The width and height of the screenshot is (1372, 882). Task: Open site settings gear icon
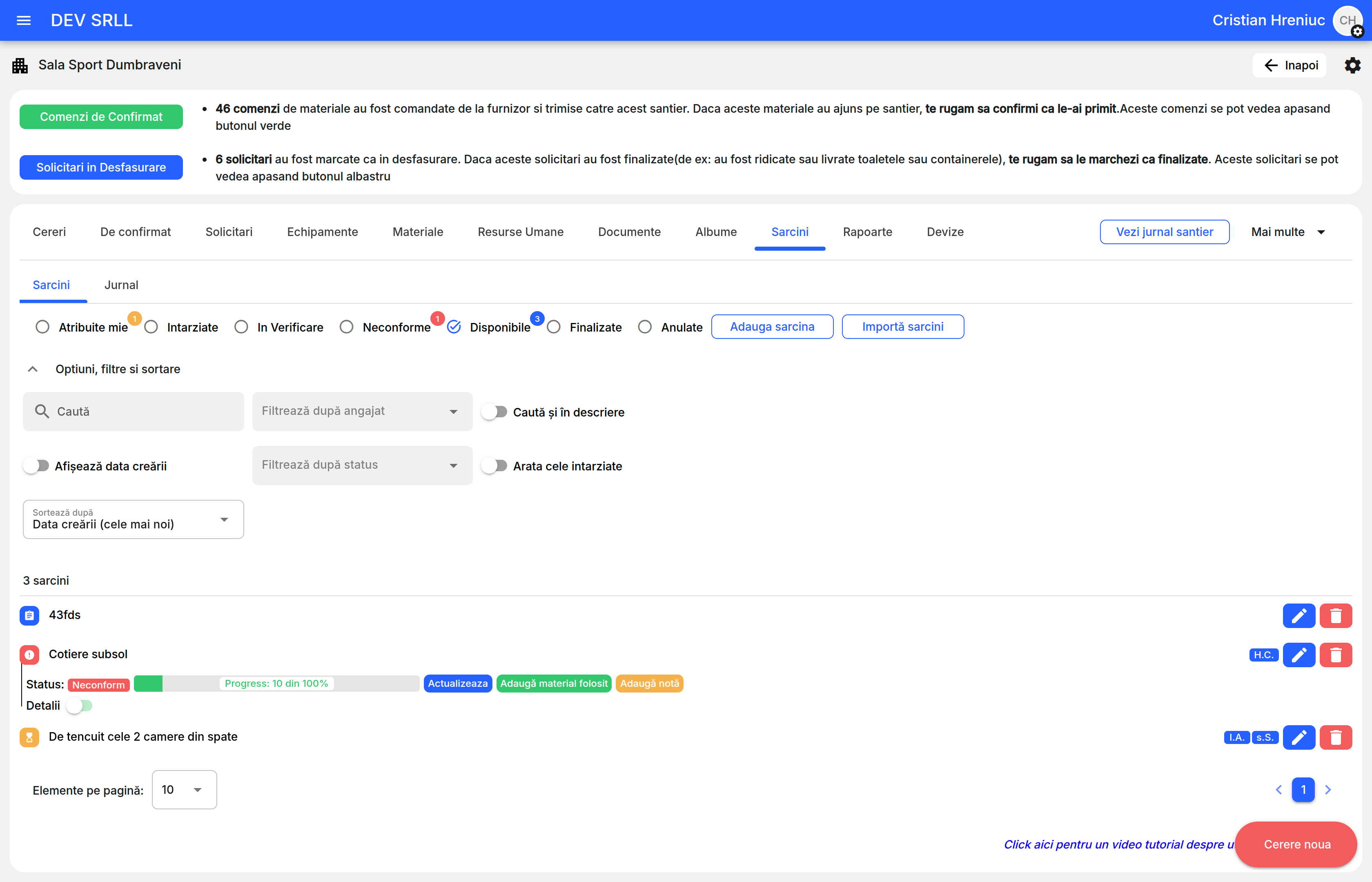click(x=1352, y=65)
